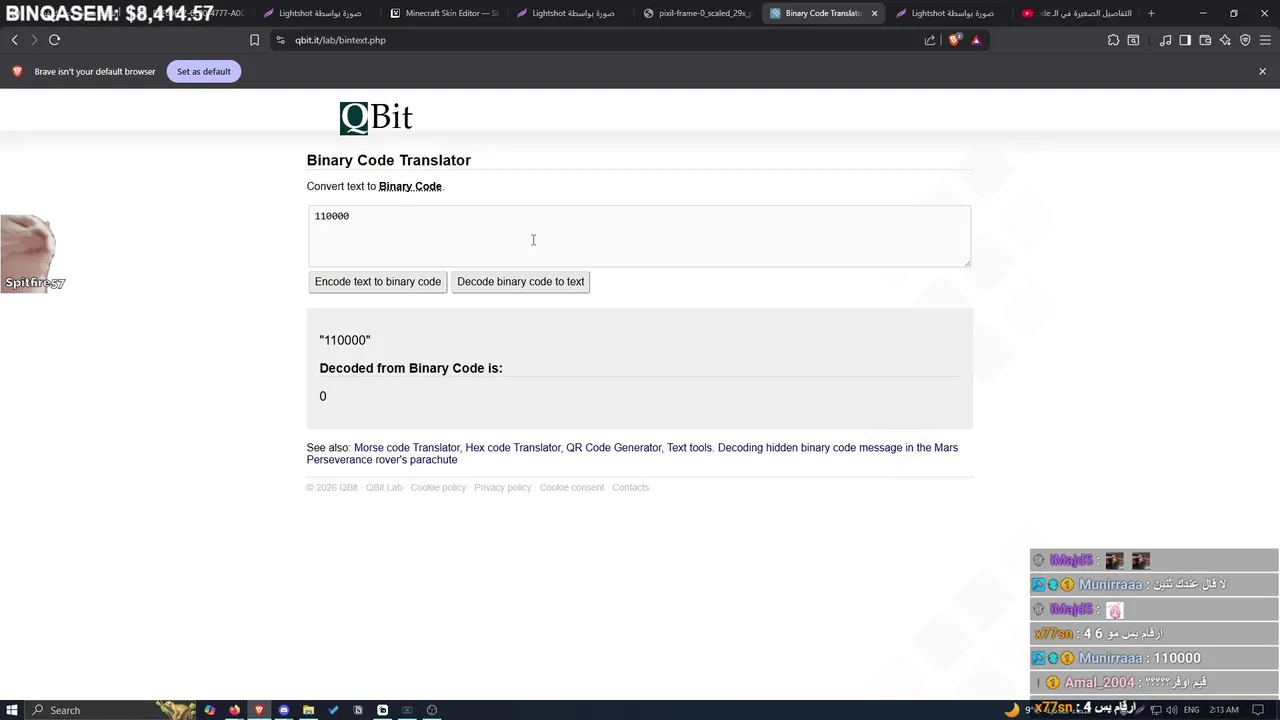
Task: Set Brave as default browser
Action: coord(204,71)
